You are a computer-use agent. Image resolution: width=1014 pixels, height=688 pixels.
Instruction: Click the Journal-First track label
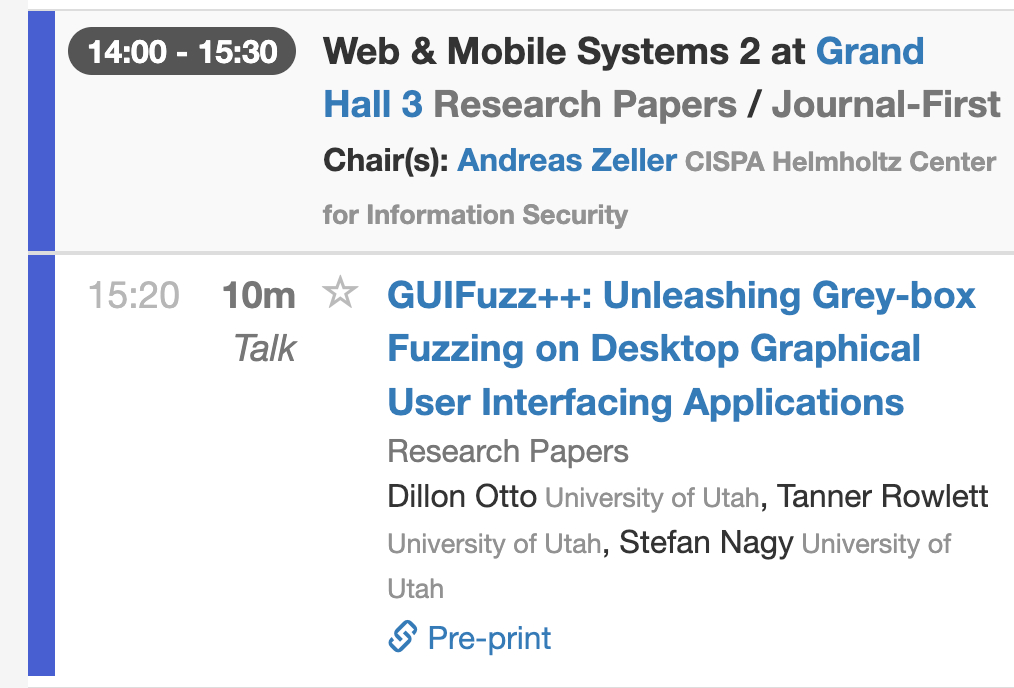pos(886,104)
